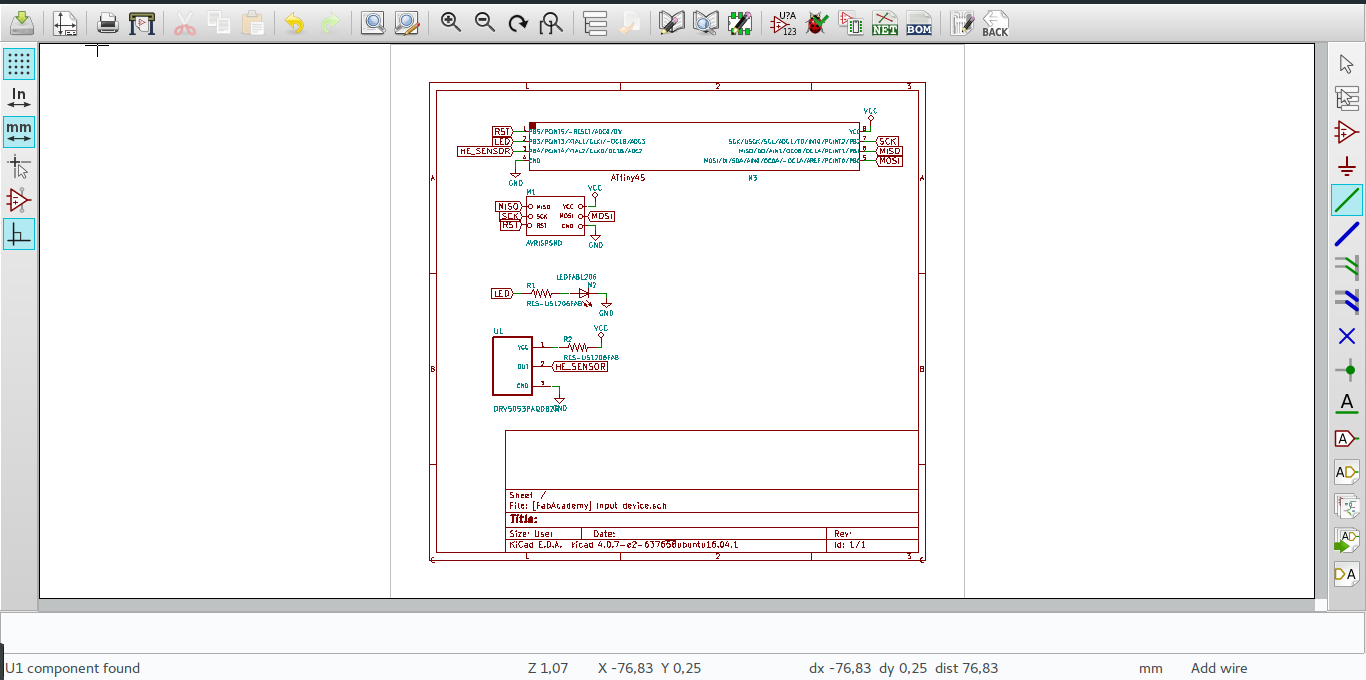The width and height of the screenshot is (1366, 680).
Task: Place a no-connect flag
Action: 1347,336
